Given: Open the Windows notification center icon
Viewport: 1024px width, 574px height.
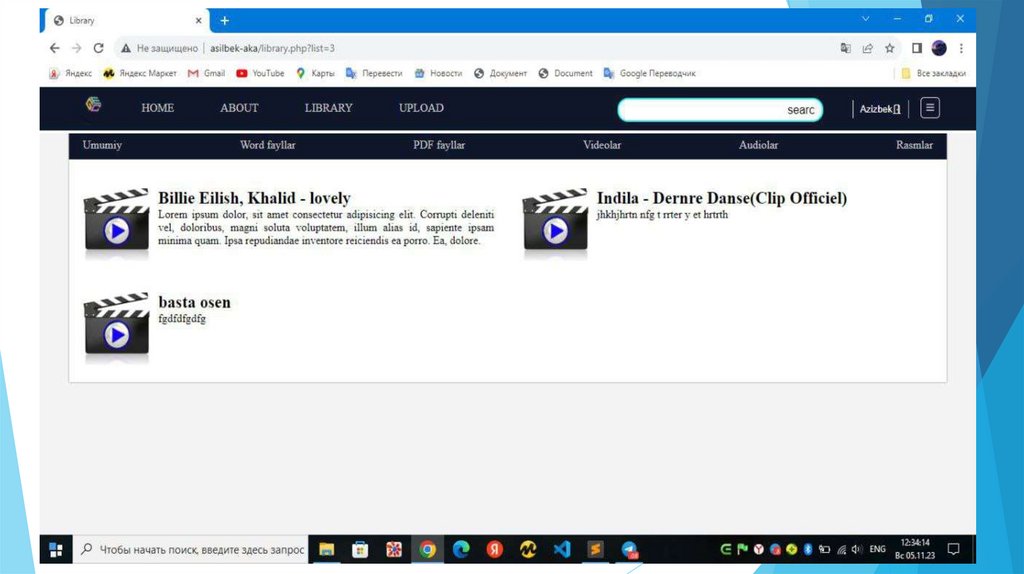Looking at the screenshot, I should point(953,549).
